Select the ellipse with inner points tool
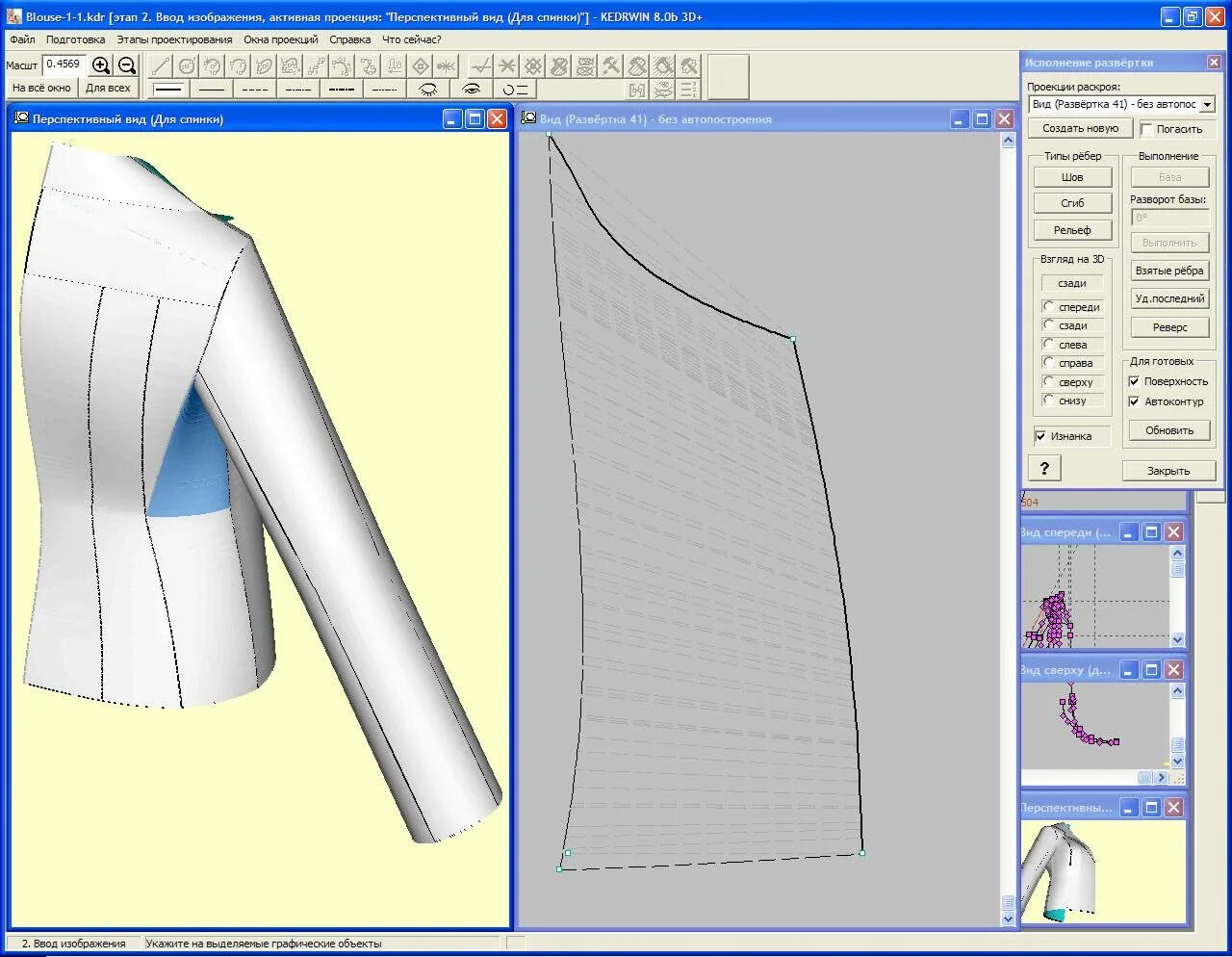 pyautogui.click(x=265, y=65)
